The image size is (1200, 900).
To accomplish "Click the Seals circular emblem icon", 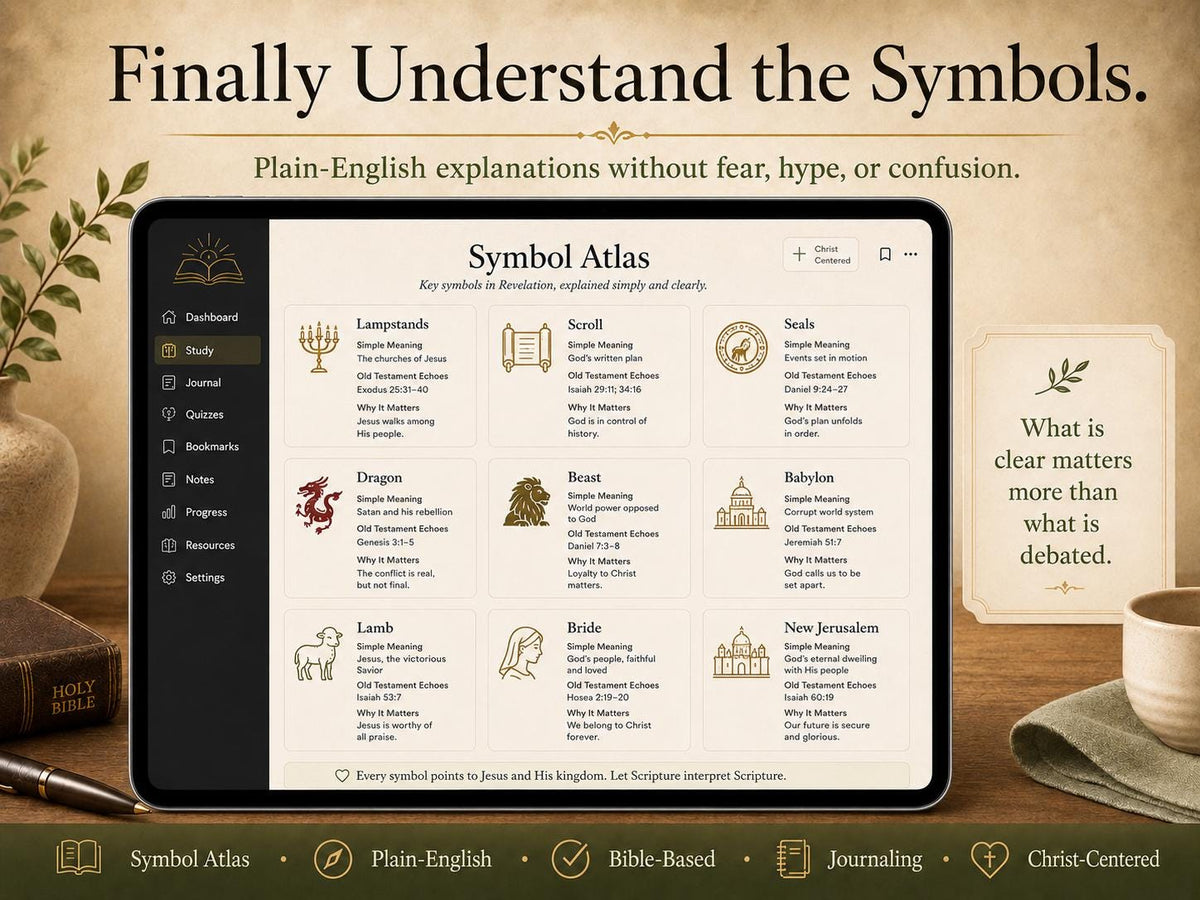I will point(741,347).
